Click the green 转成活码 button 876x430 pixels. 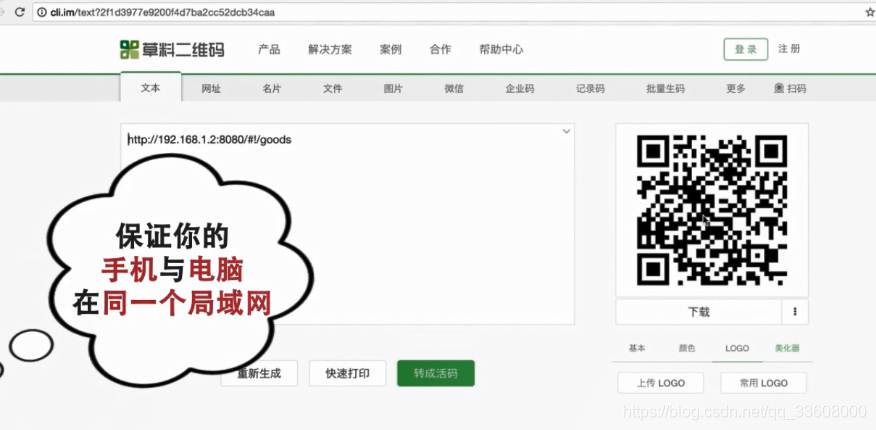tap(436, 374)
